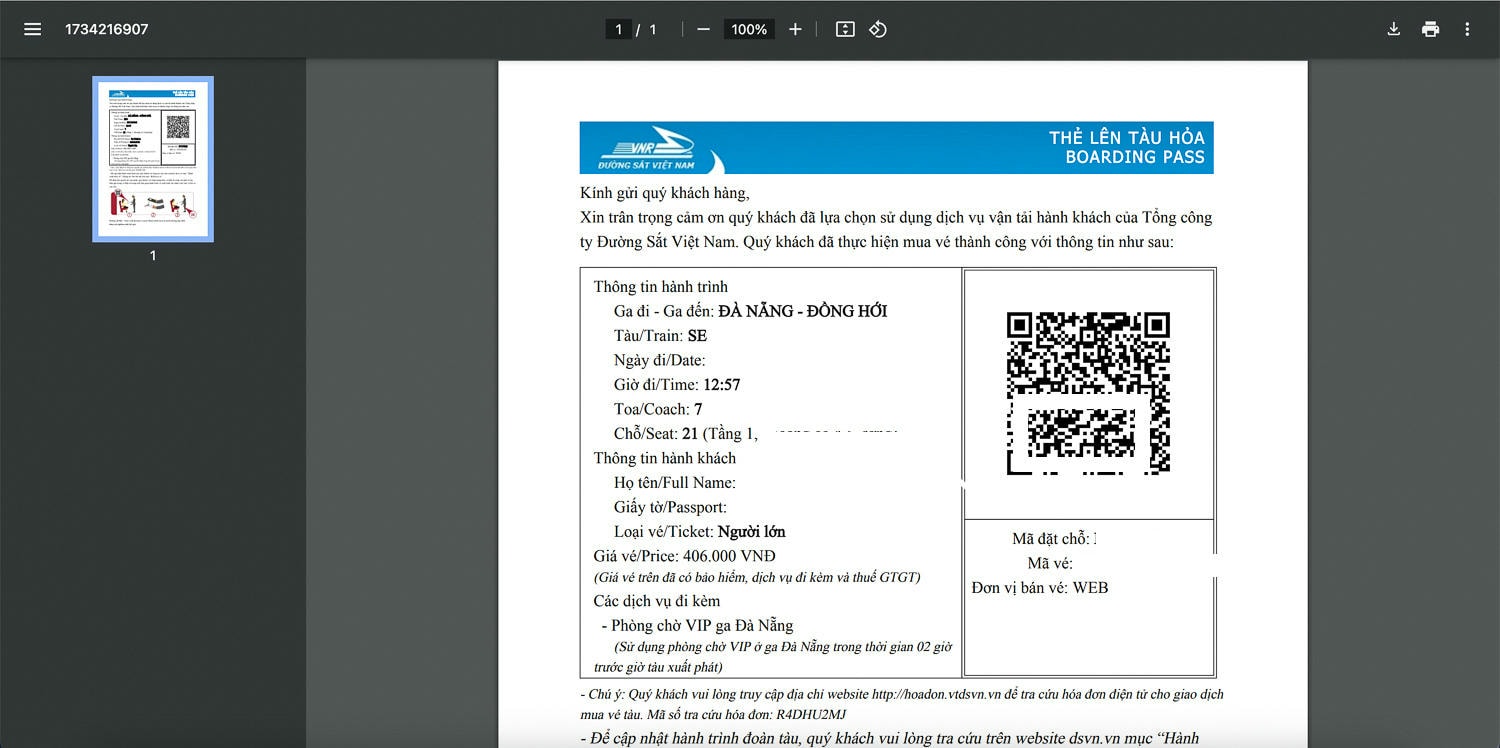The image size is (1500, 748).
Task: Download the PDF file
Action: click(x=1393, y=29)
